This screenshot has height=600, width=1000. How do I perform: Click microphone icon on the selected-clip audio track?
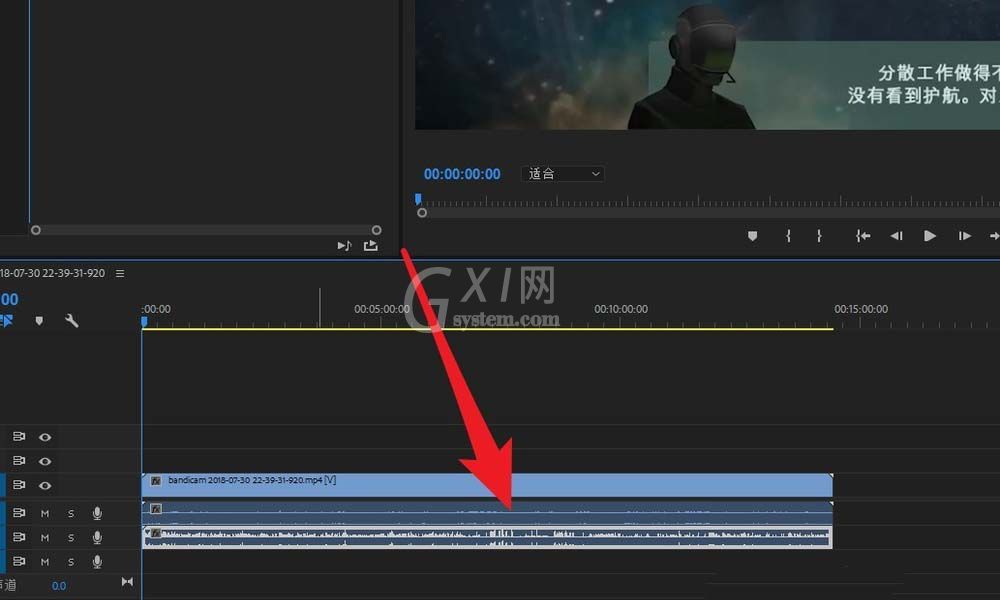97,537
